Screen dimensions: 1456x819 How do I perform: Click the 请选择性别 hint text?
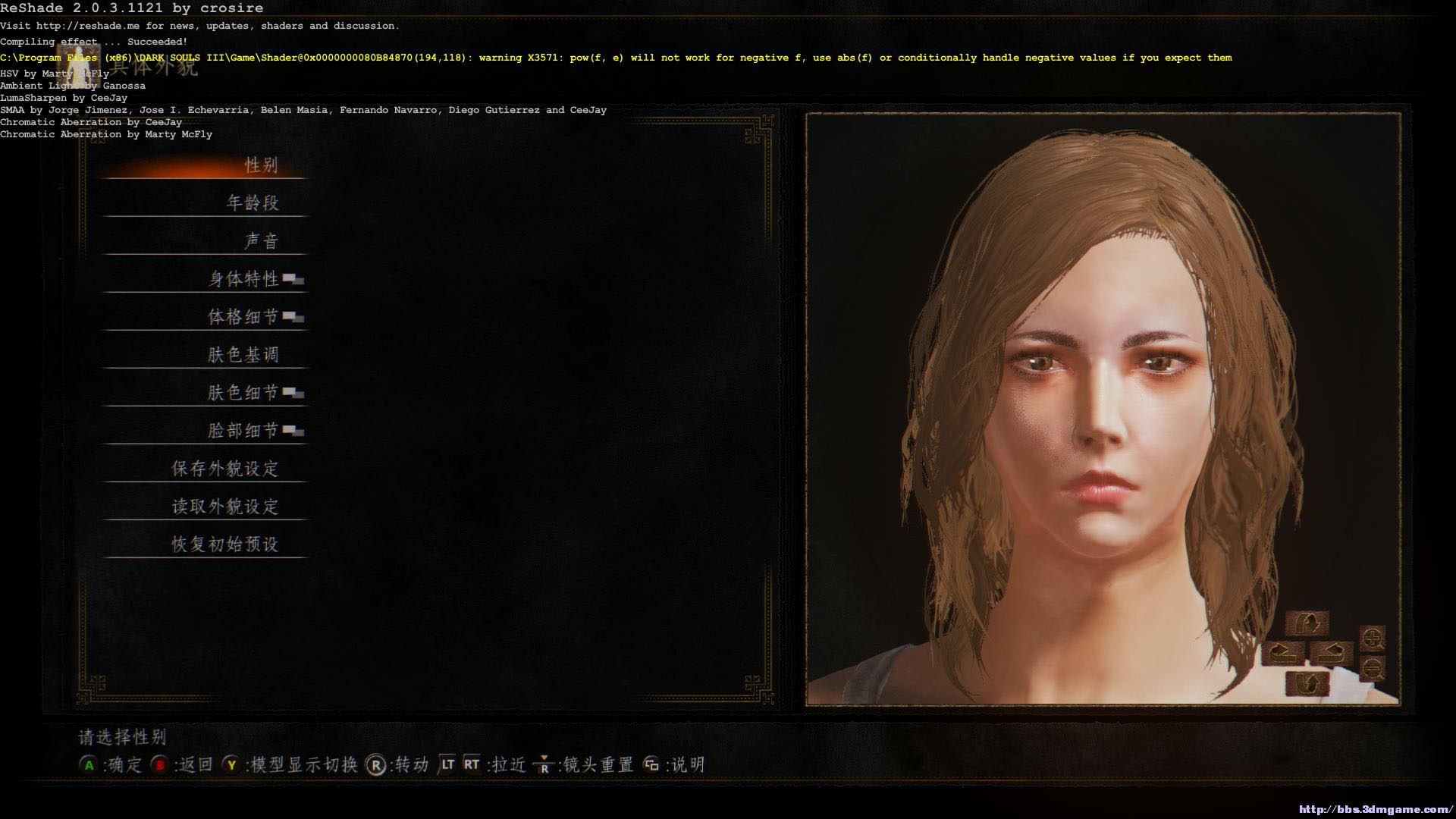(122, 737)
